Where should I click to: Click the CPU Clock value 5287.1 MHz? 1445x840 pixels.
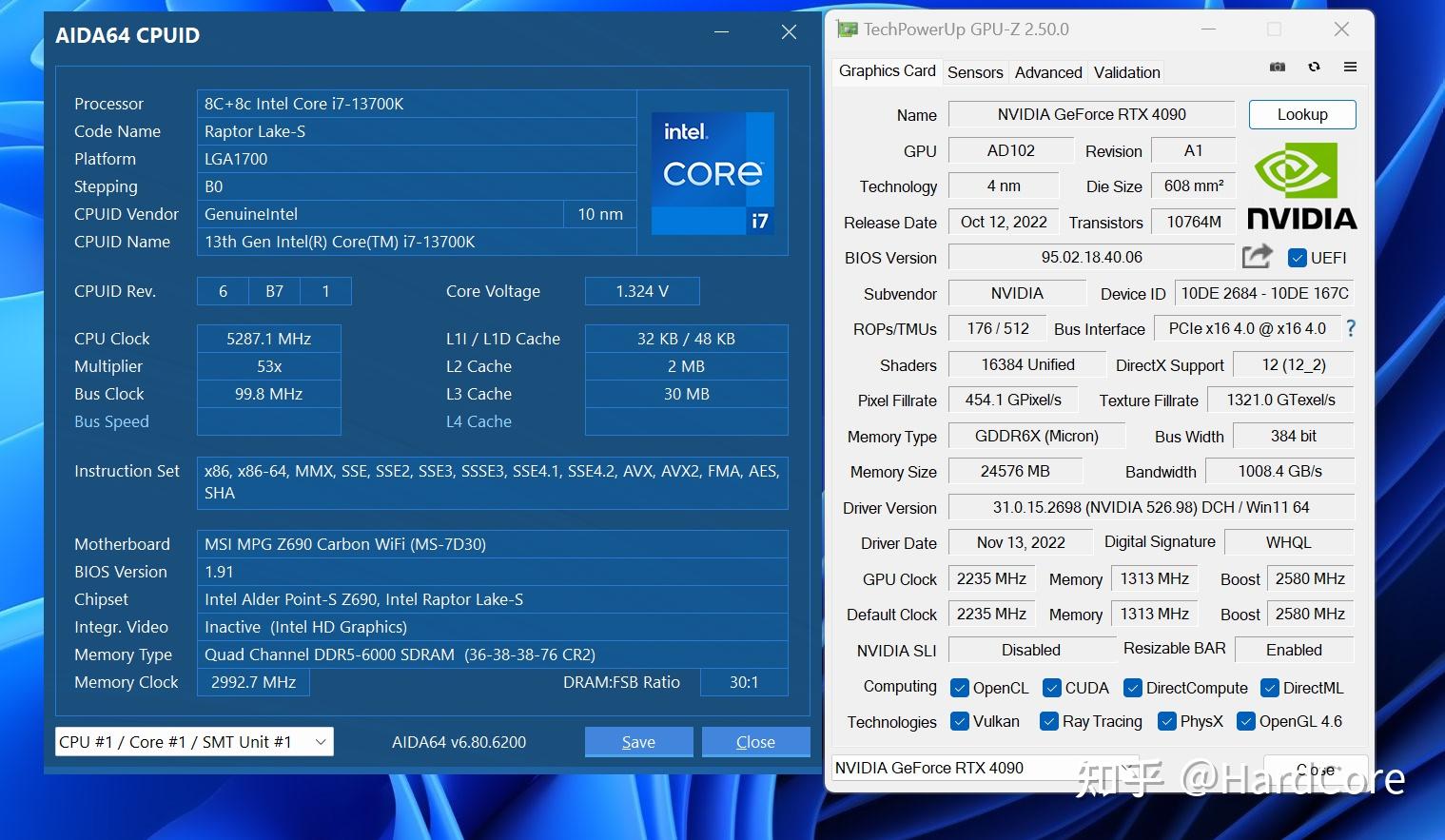[x=269, y=339]
